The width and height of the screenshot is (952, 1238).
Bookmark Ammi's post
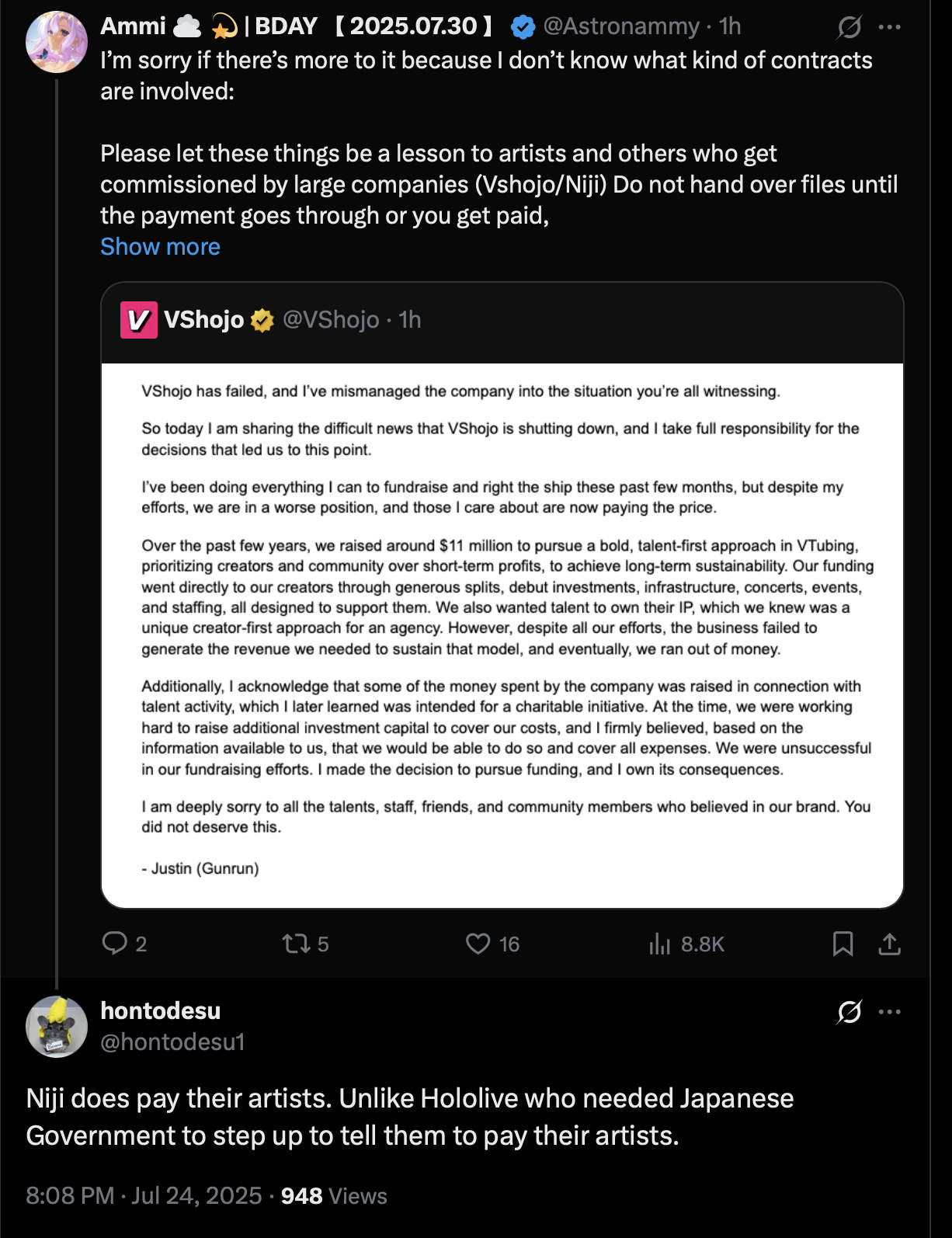pyautogui.click(x=843, y=944)
